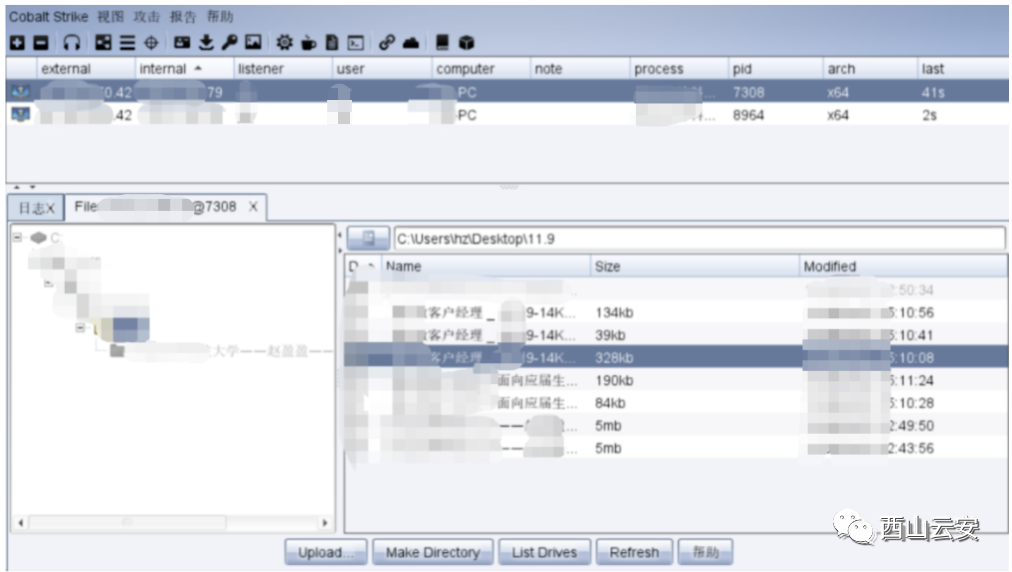Sort sessions by computer column header

click(481, 68)
